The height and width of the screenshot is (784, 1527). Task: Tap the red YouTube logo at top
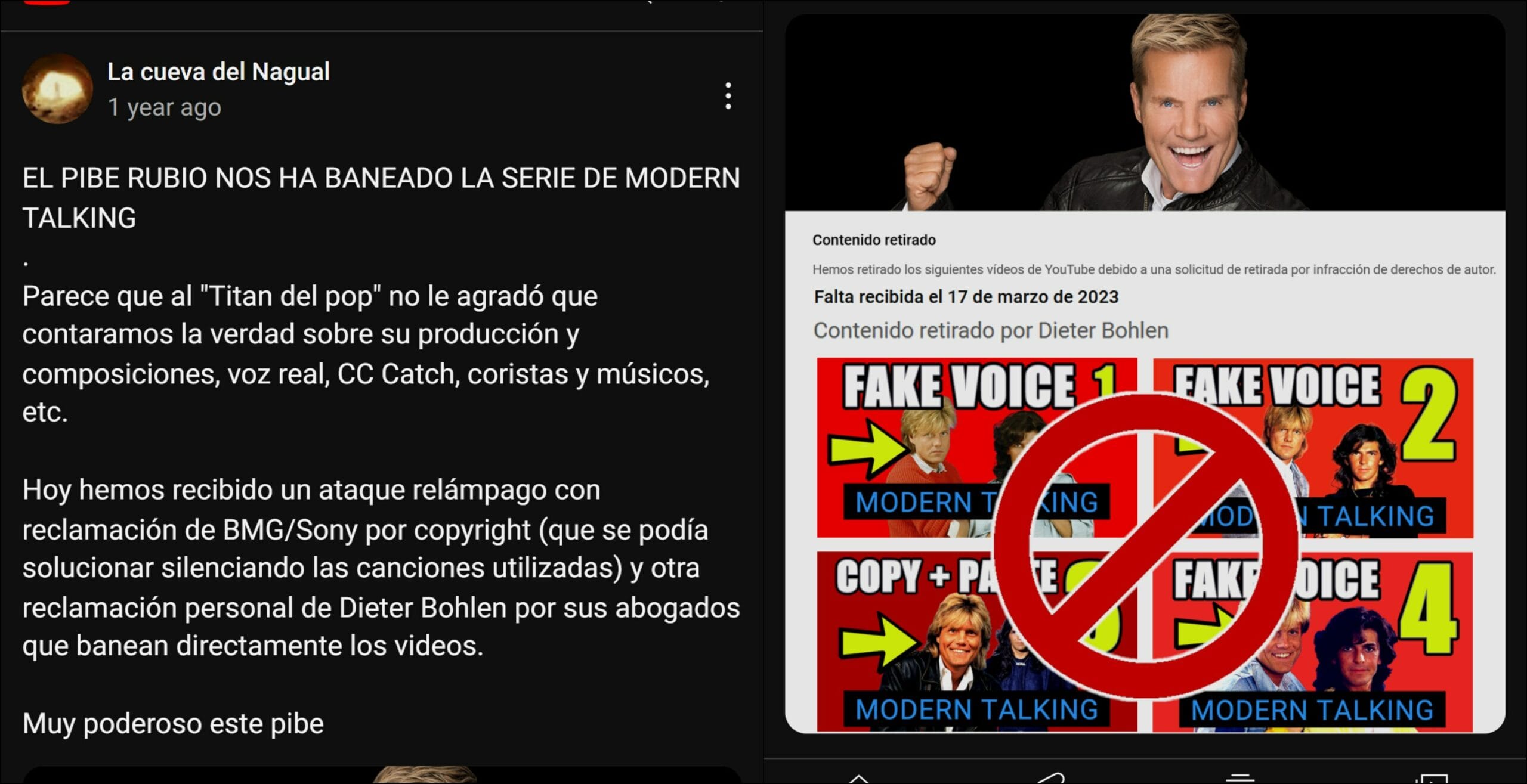pyautogui.click(x=48, y=2)
